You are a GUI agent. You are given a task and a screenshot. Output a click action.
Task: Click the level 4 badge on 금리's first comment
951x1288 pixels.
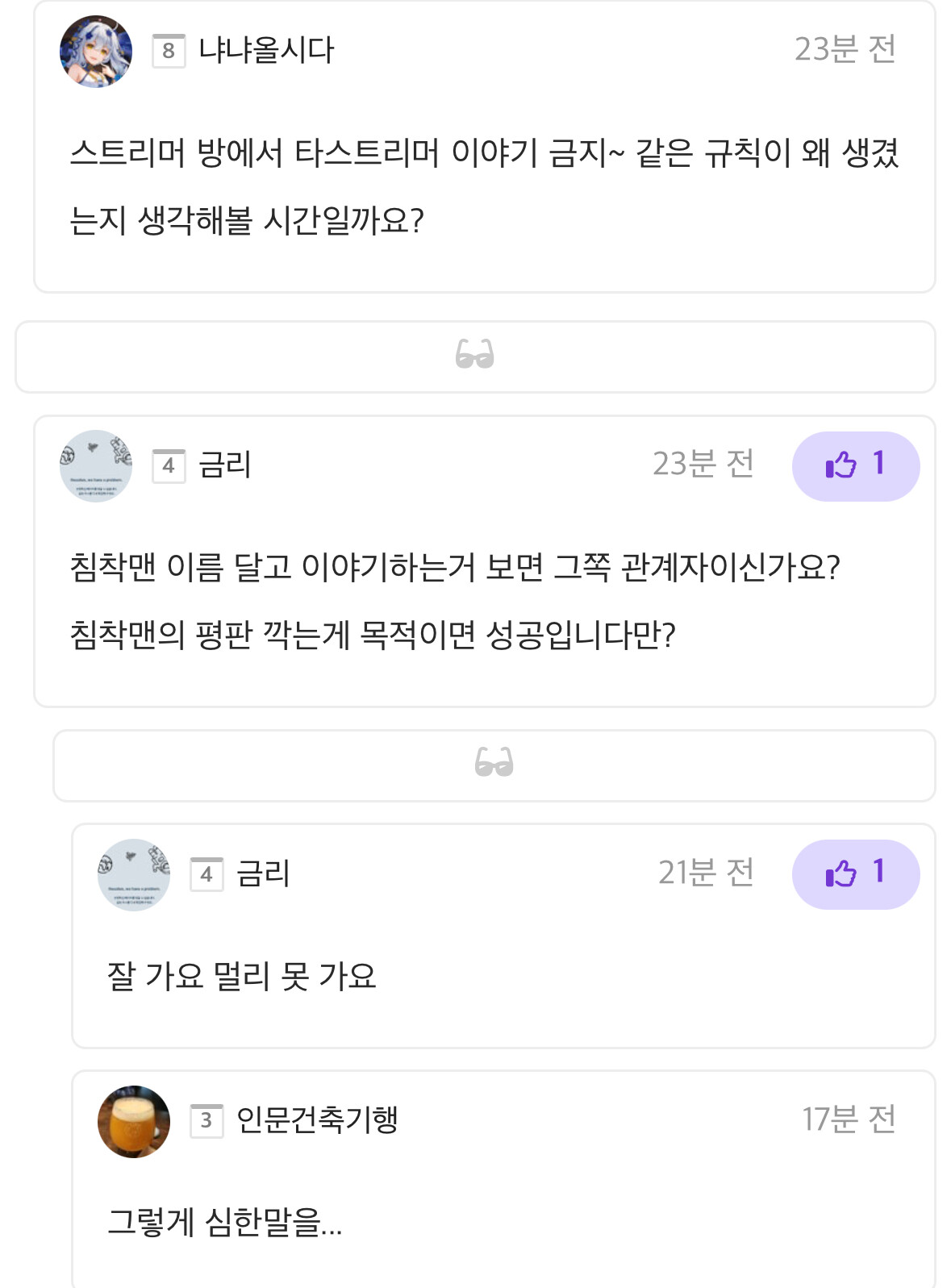[169, 465]
